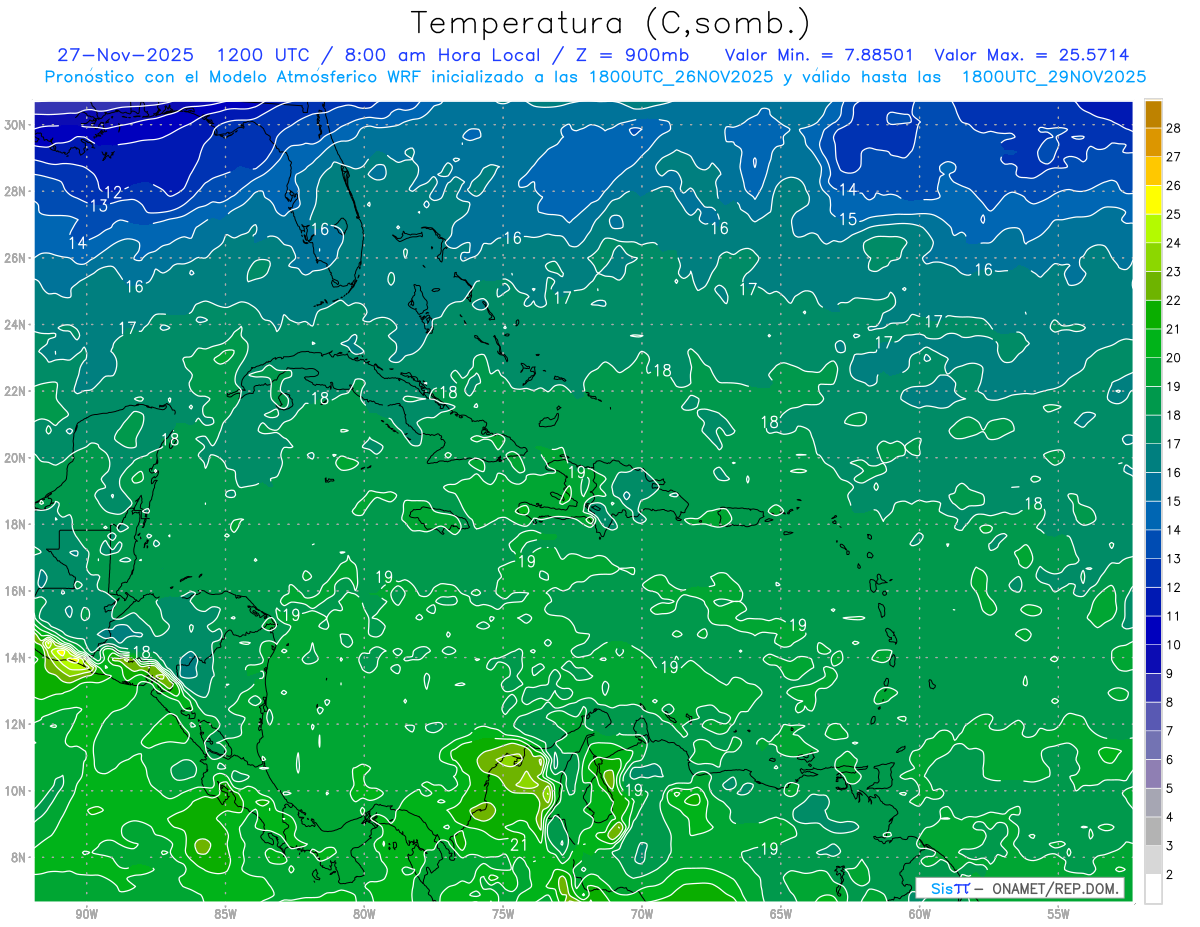This screenshot has height=927, width=1200.
Task: Select purple legend band between 5 and 6
Action: tap(1153, 774)
